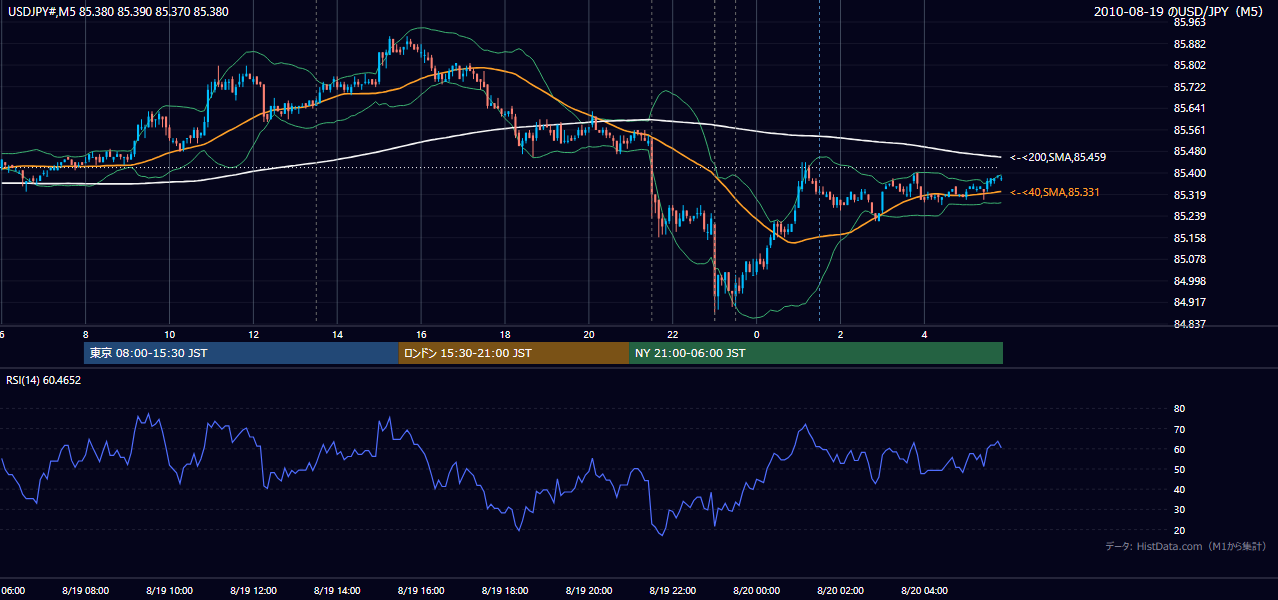Screen dimensions: 1278x600
Task: Select the Tokyo 08:00-15:30 JST session bar
Action: point(241,353)
